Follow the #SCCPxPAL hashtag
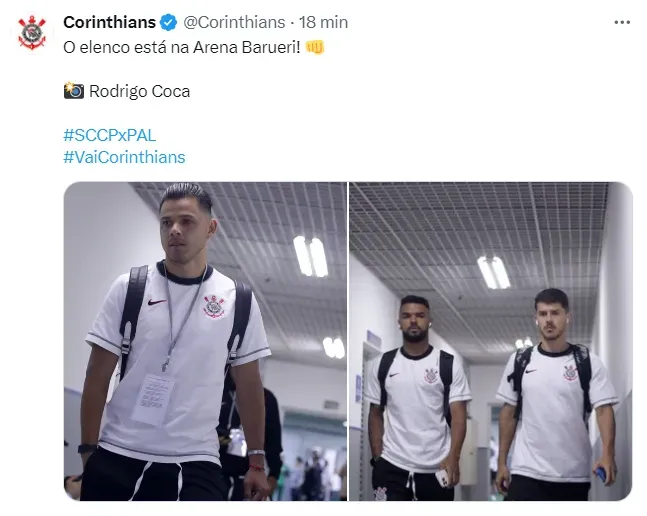Viewport: 647px width, 516px height. [110, 135]
